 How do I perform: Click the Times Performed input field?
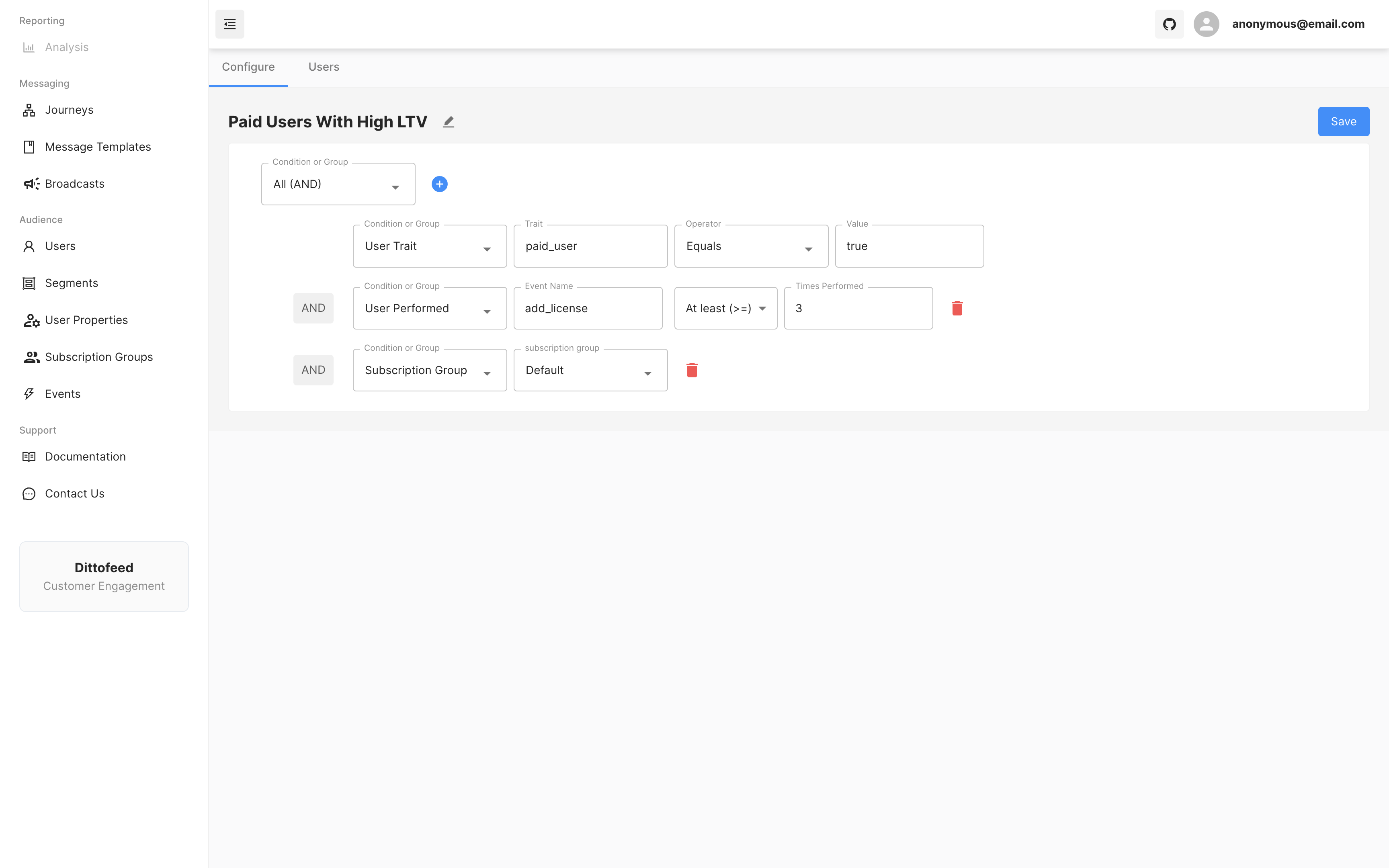pyautogui.click(x=858, y=308)
